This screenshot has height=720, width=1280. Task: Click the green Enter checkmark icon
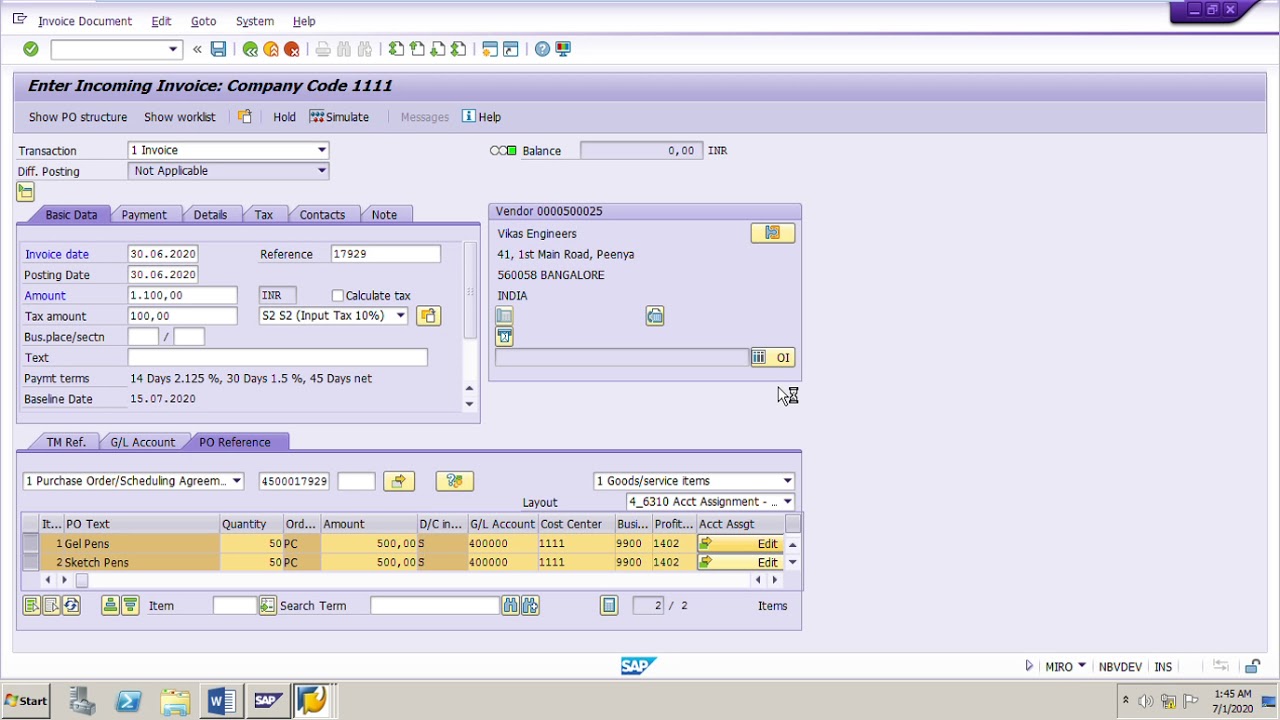(x=31, y=49)
